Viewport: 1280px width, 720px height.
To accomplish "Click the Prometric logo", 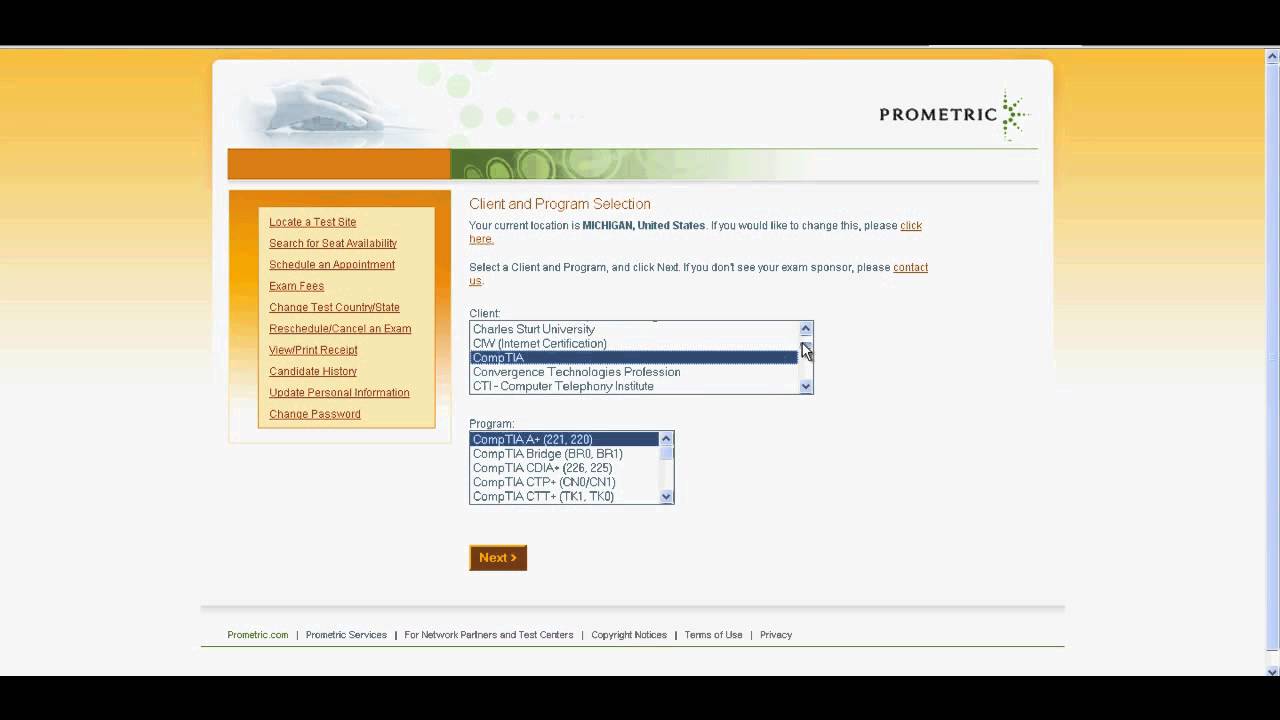I will [954, 114].
